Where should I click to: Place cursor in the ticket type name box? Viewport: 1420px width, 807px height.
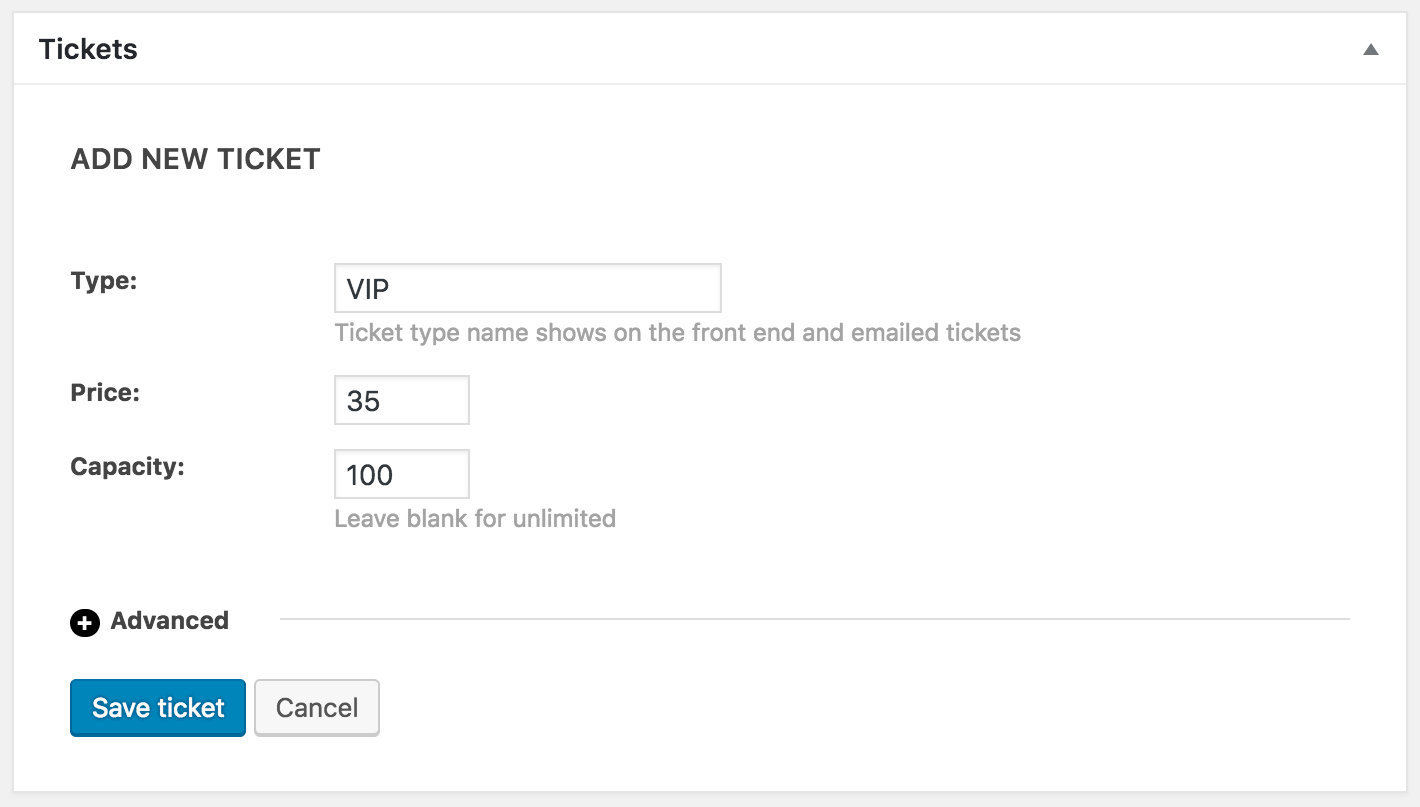528,287
